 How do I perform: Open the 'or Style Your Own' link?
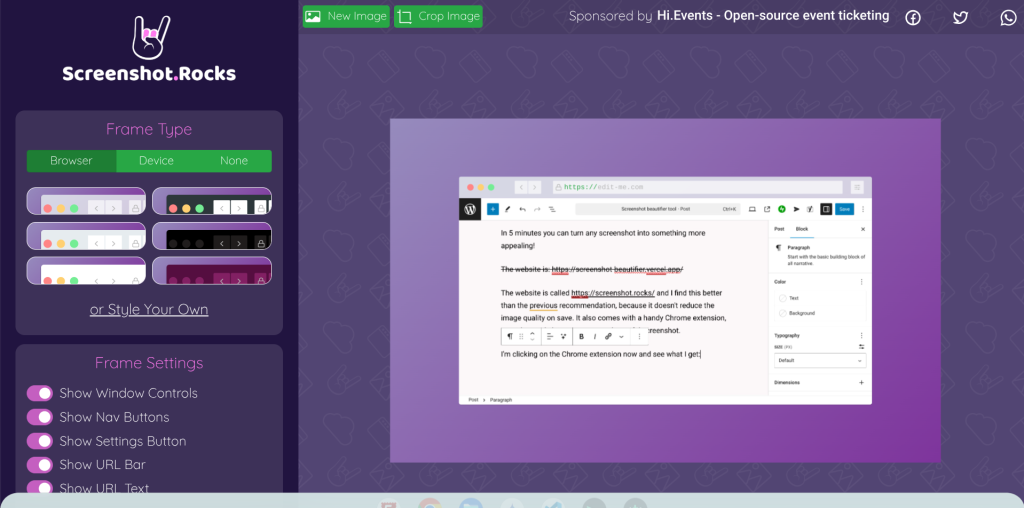149,310
